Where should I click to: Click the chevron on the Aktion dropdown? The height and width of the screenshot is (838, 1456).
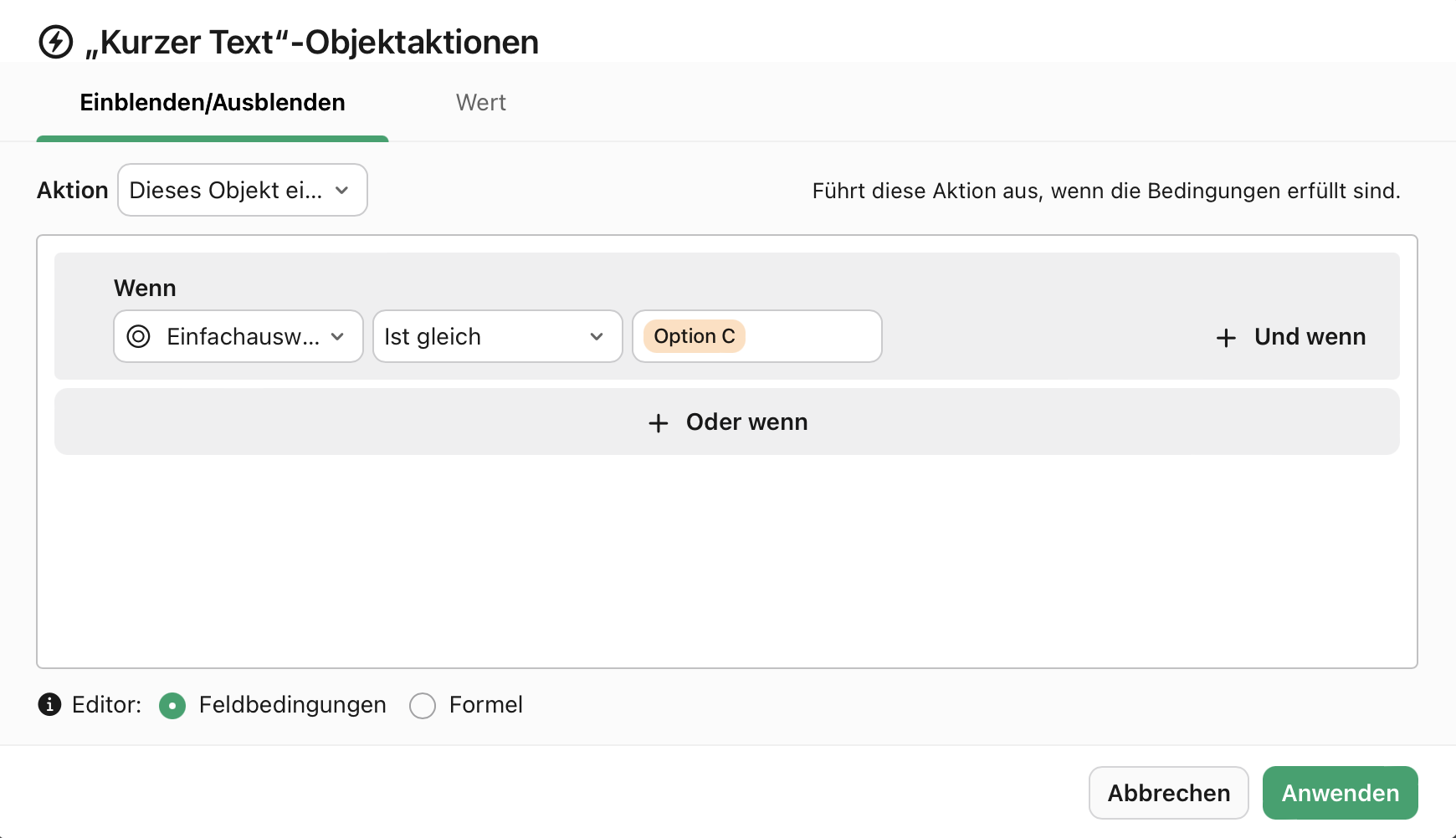pos(341,190)
